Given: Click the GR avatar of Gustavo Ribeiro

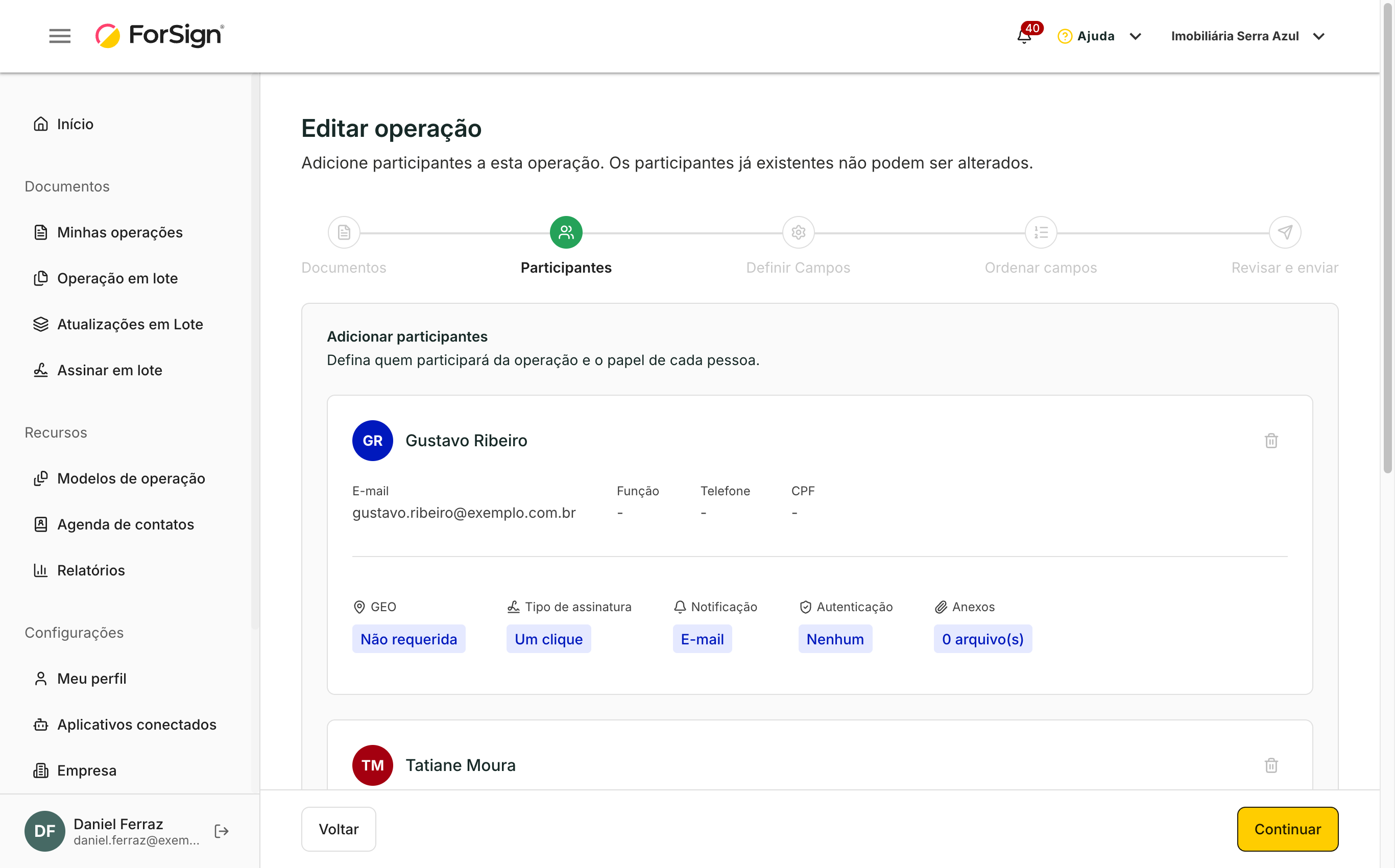Looking at the screenshot, I should (x=373, y=440).
